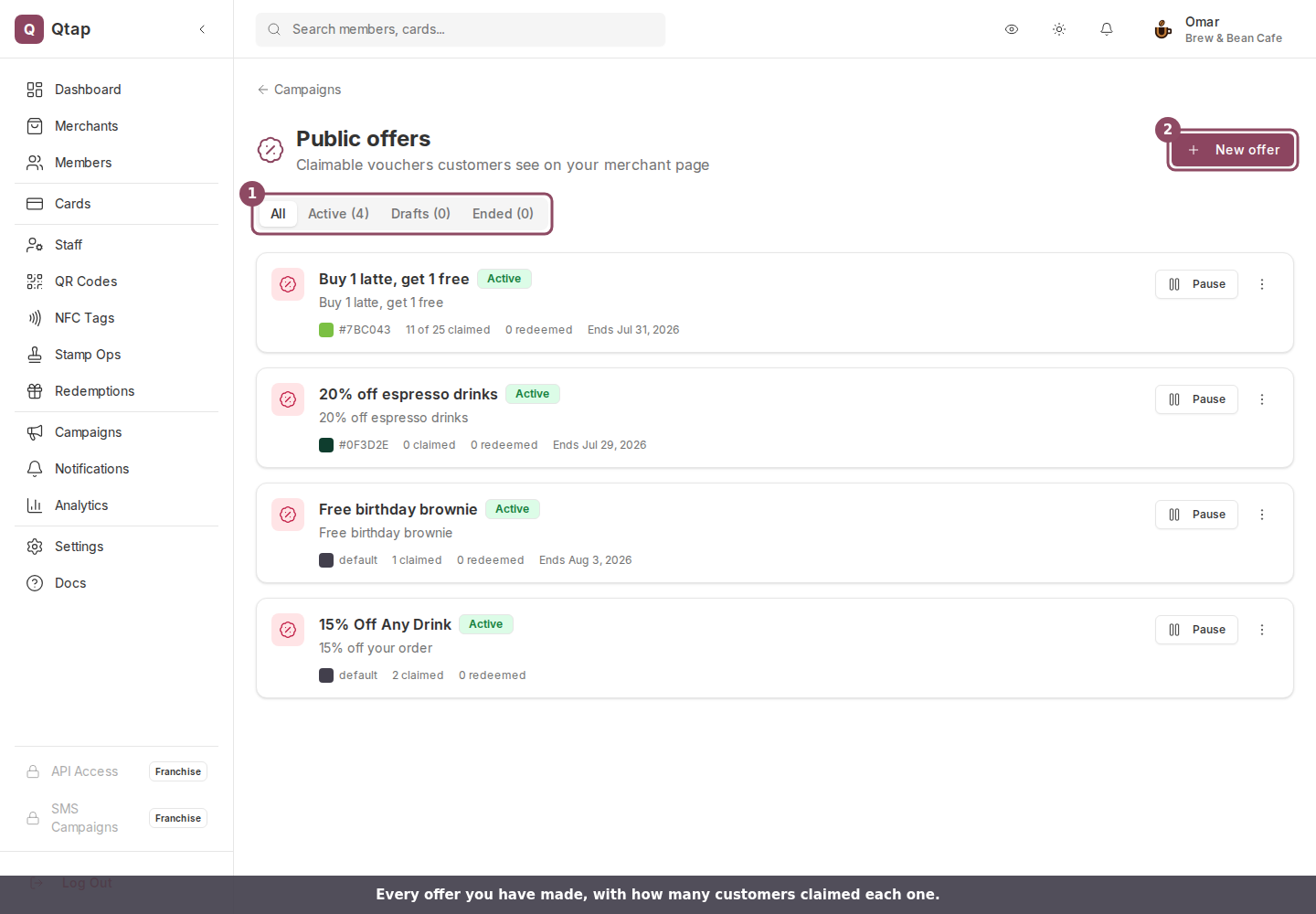The image size is (1316, 914).
Task: Select the All offers tab
Action: point(278,214)
